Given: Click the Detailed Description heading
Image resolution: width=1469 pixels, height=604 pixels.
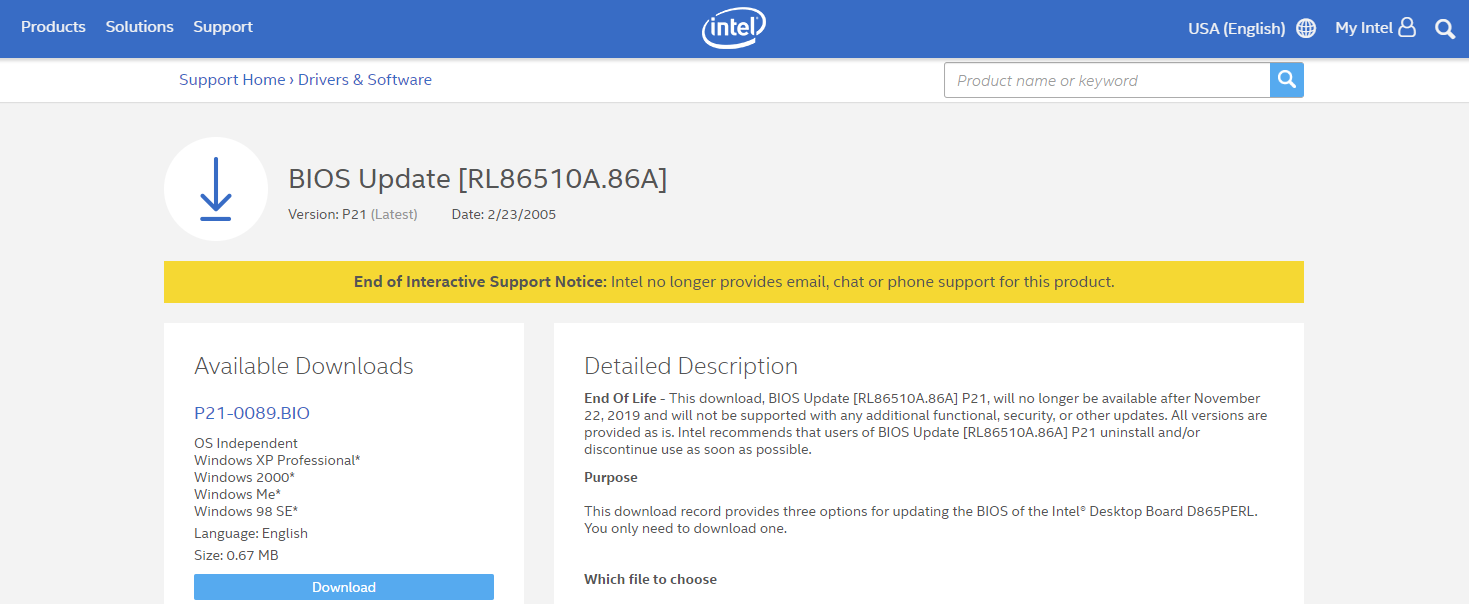Looking at the screenshot, I should pyautogui.click(x=691, y=366).
